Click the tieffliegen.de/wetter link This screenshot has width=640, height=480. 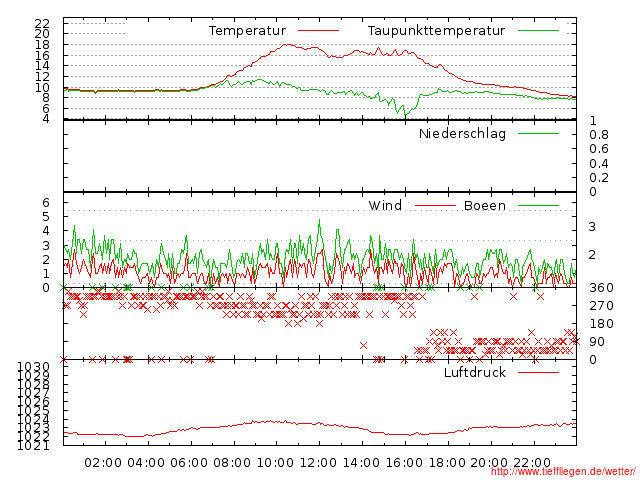pyautogui.click(x=563, y=472)
